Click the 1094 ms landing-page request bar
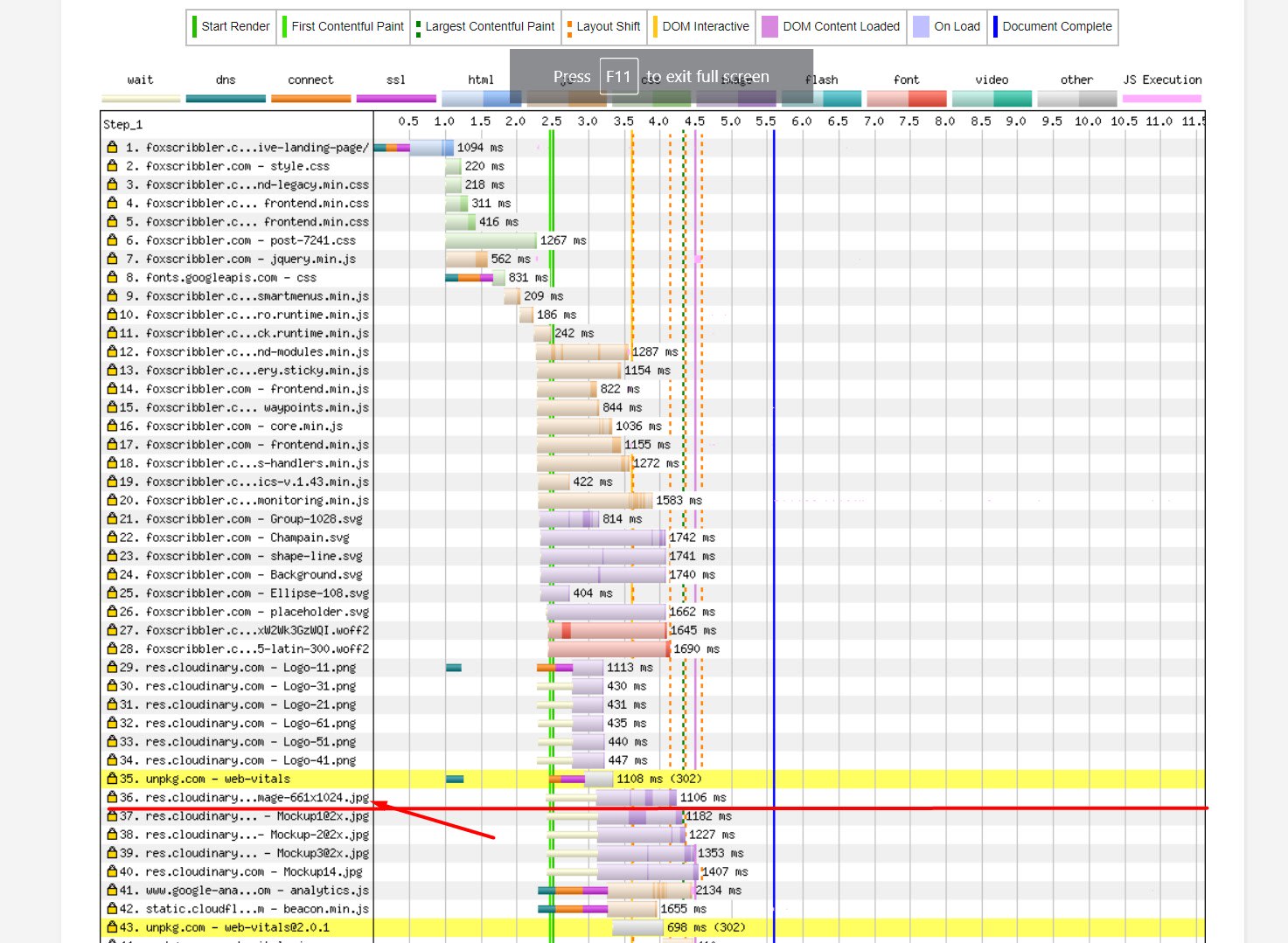This screenshot has height=943, width=1288. click(414, 148)
